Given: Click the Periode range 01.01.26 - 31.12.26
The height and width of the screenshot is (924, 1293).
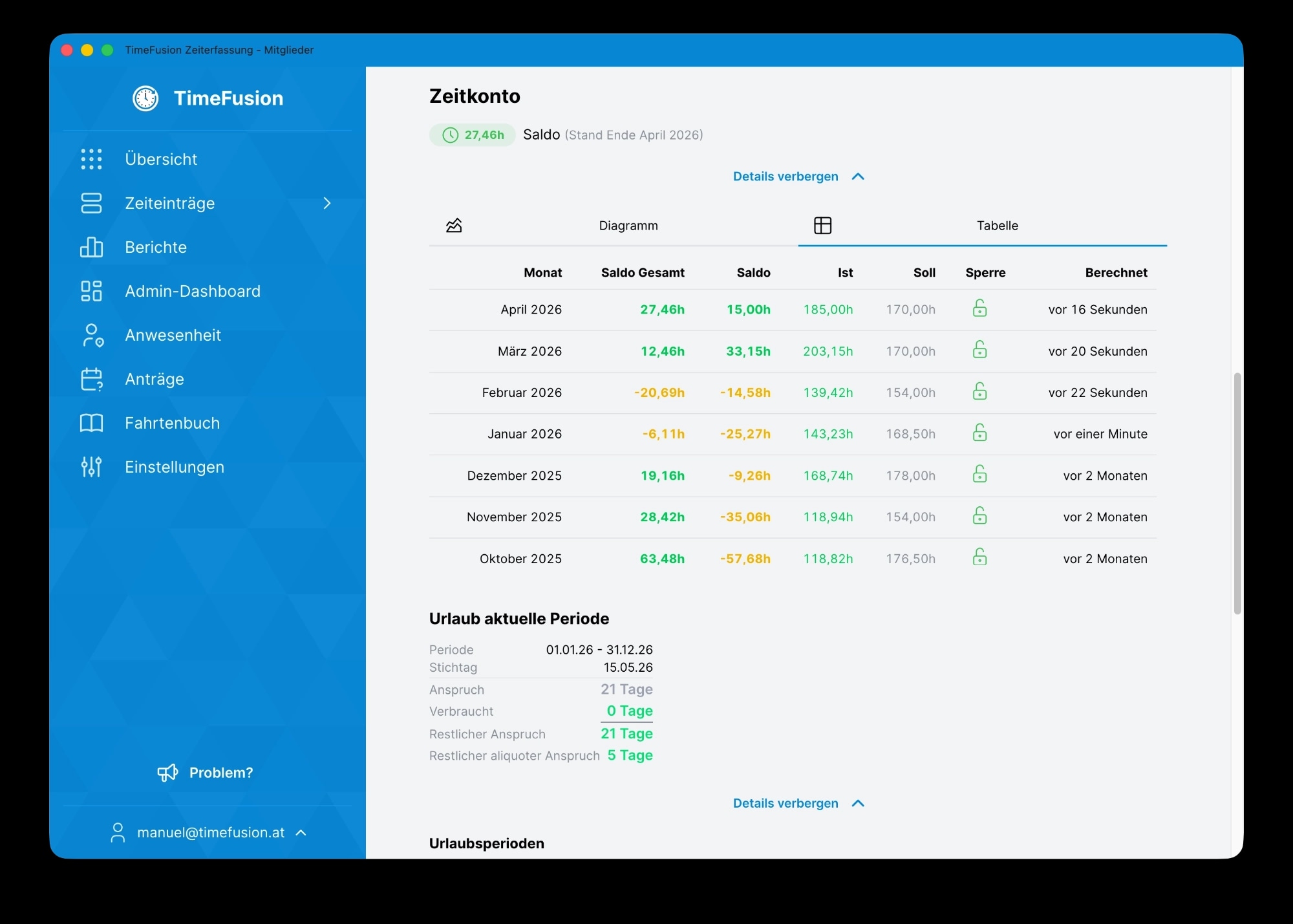Looking at the screenshot, I should pyautogui.click(x=599, y=650).
